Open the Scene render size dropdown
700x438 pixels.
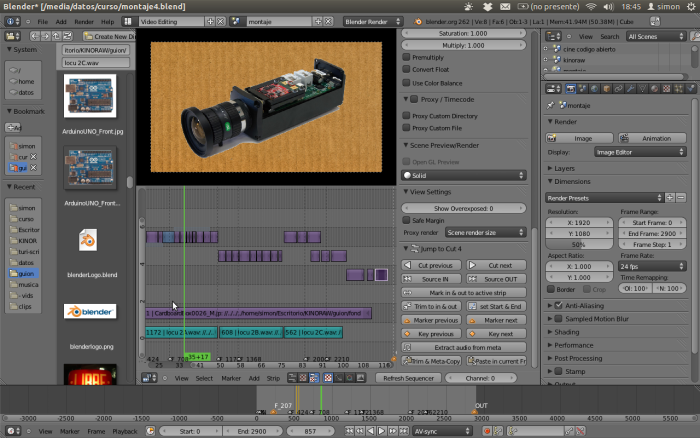point(485,233)
